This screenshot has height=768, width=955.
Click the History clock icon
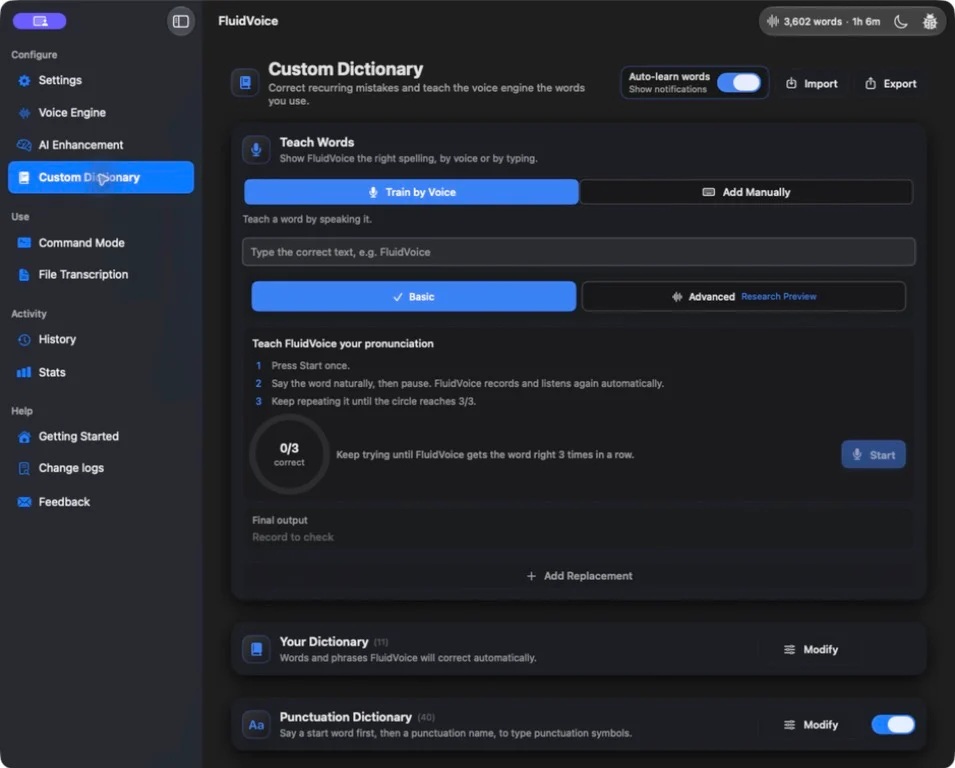(x=24, y=340)
